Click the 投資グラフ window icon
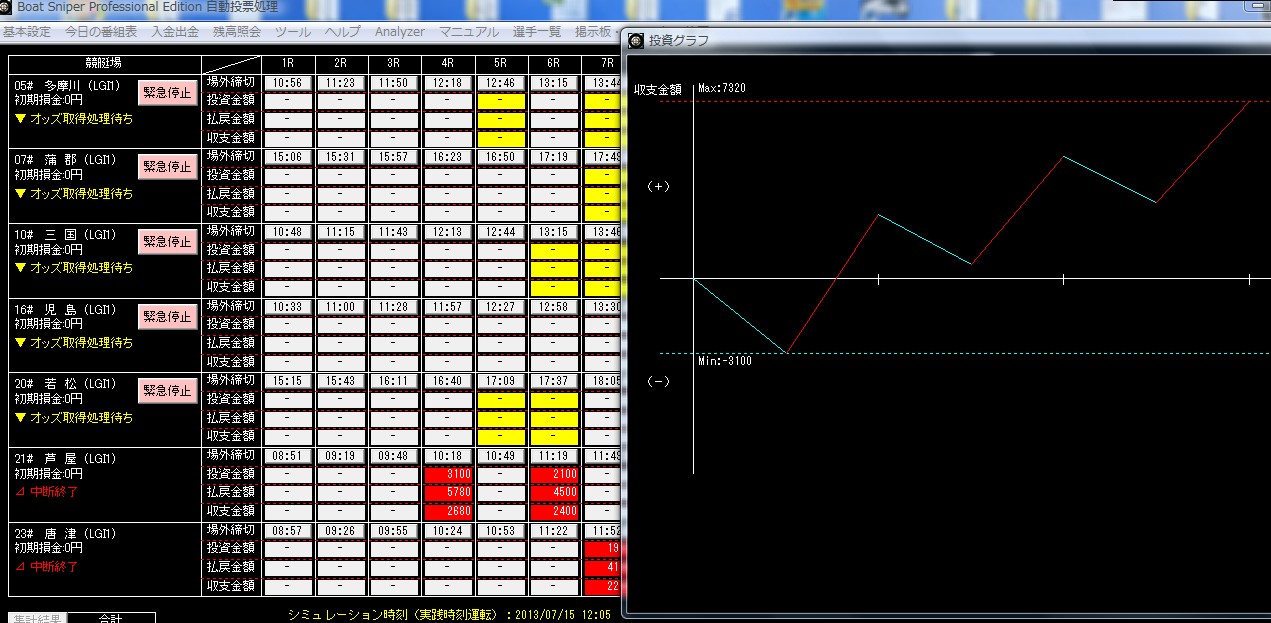This screenshot has height=623, width=1271. click(635, 41)
